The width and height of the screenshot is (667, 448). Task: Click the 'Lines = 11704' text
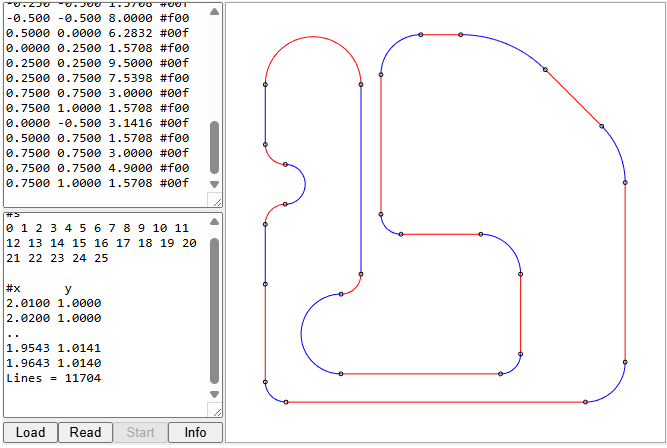point(54,378)
